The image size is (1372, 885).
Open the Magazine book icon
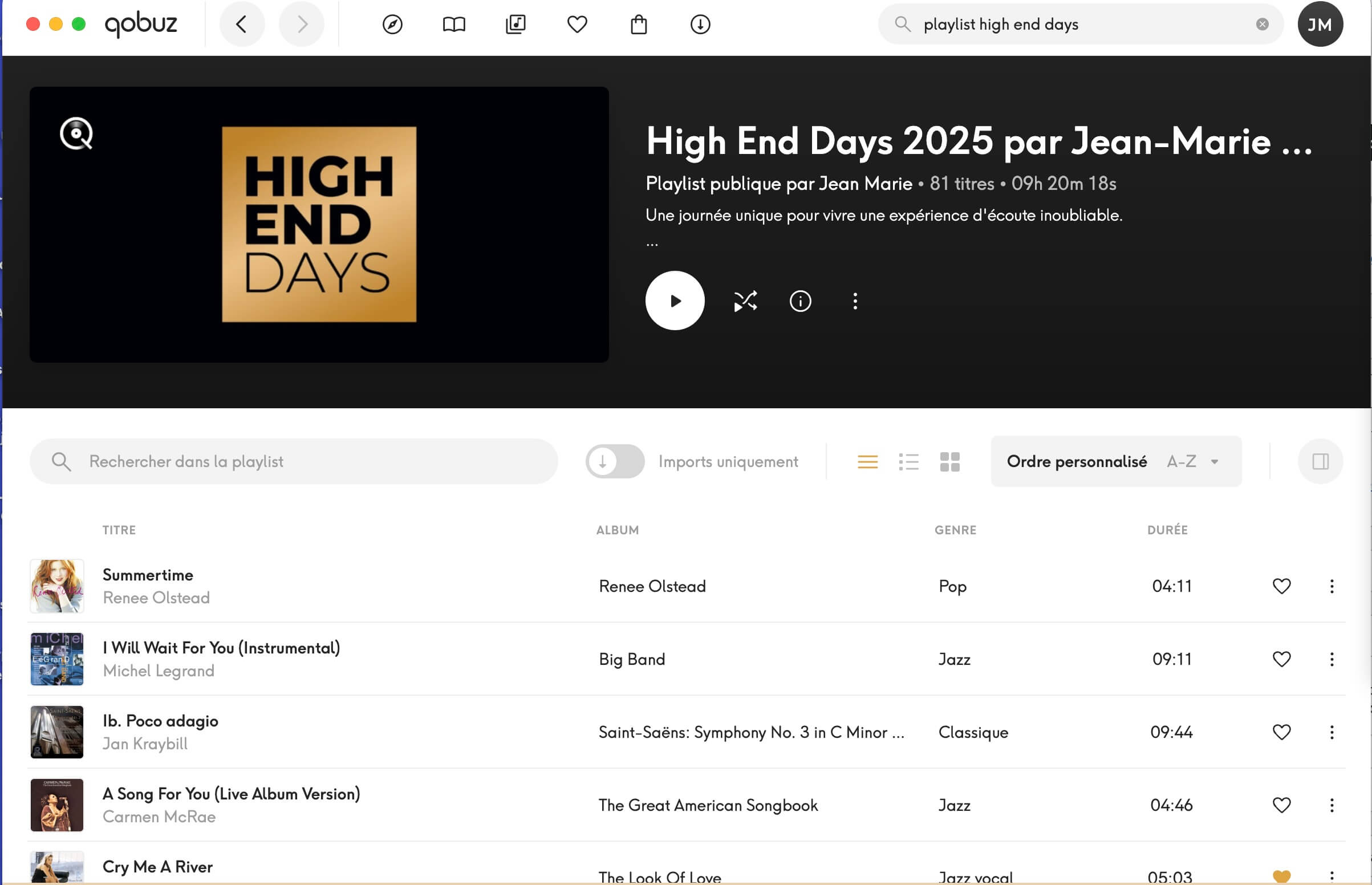454,24
